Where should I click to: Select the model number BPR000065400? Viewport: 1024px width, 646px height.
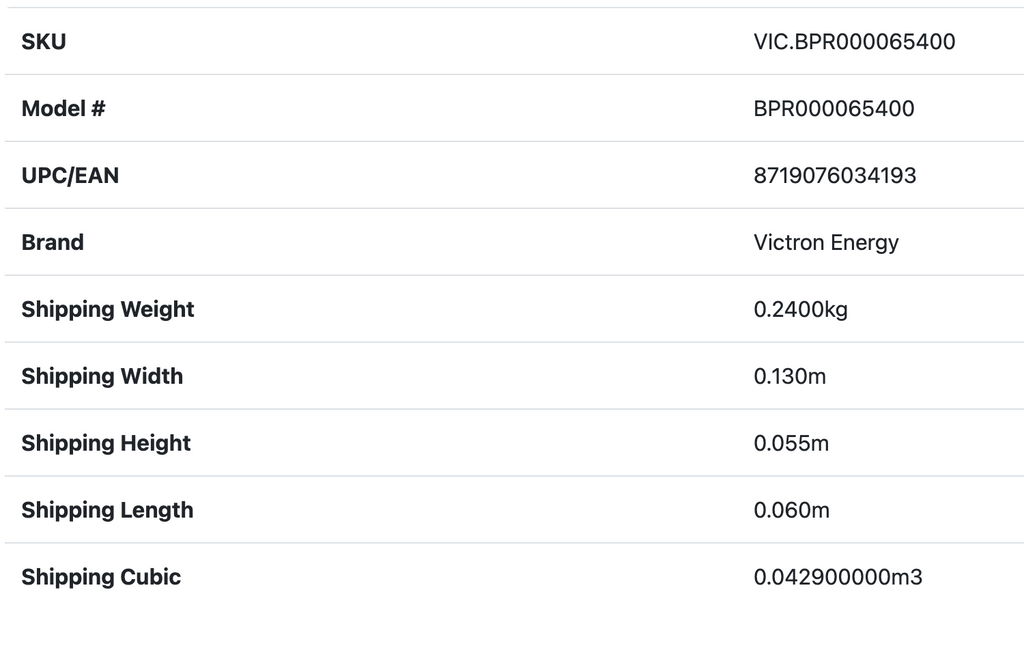click(833, 109)
